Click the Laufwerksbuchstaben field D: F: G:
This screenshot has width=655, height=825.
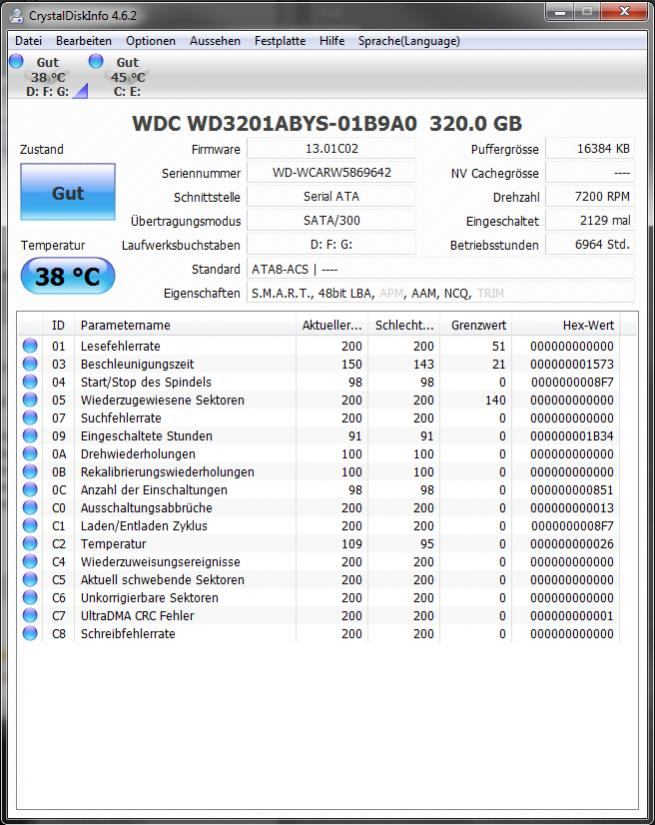click(331, 245)
